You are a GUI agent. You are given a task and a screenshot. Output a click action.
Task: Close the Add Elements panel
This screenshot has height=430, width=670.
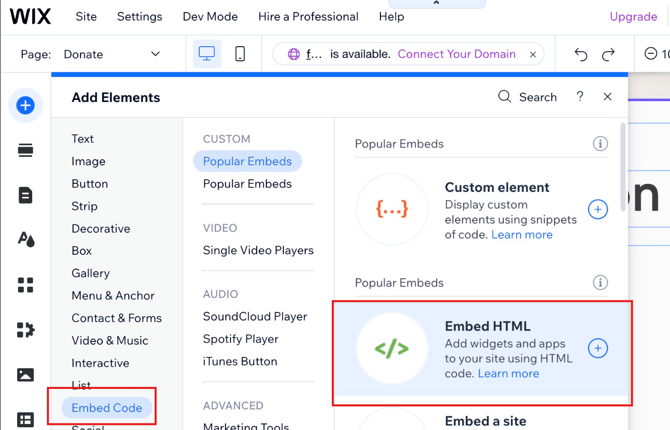pos(607,97)
